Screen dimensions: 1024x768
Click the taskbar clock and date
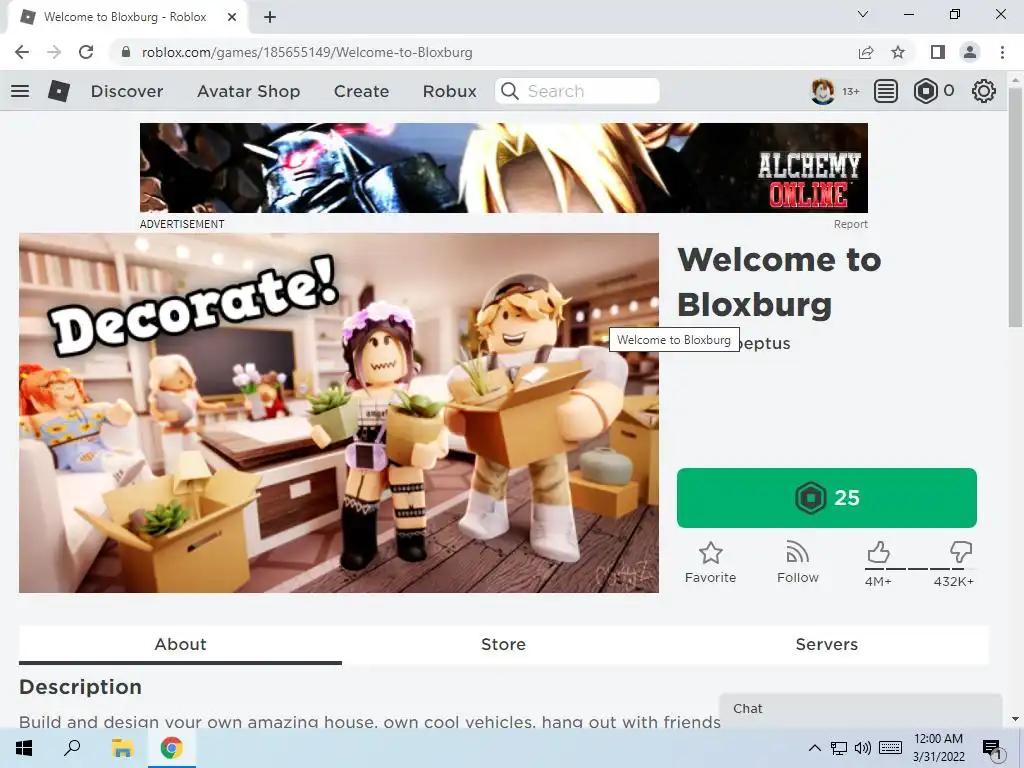938,748
